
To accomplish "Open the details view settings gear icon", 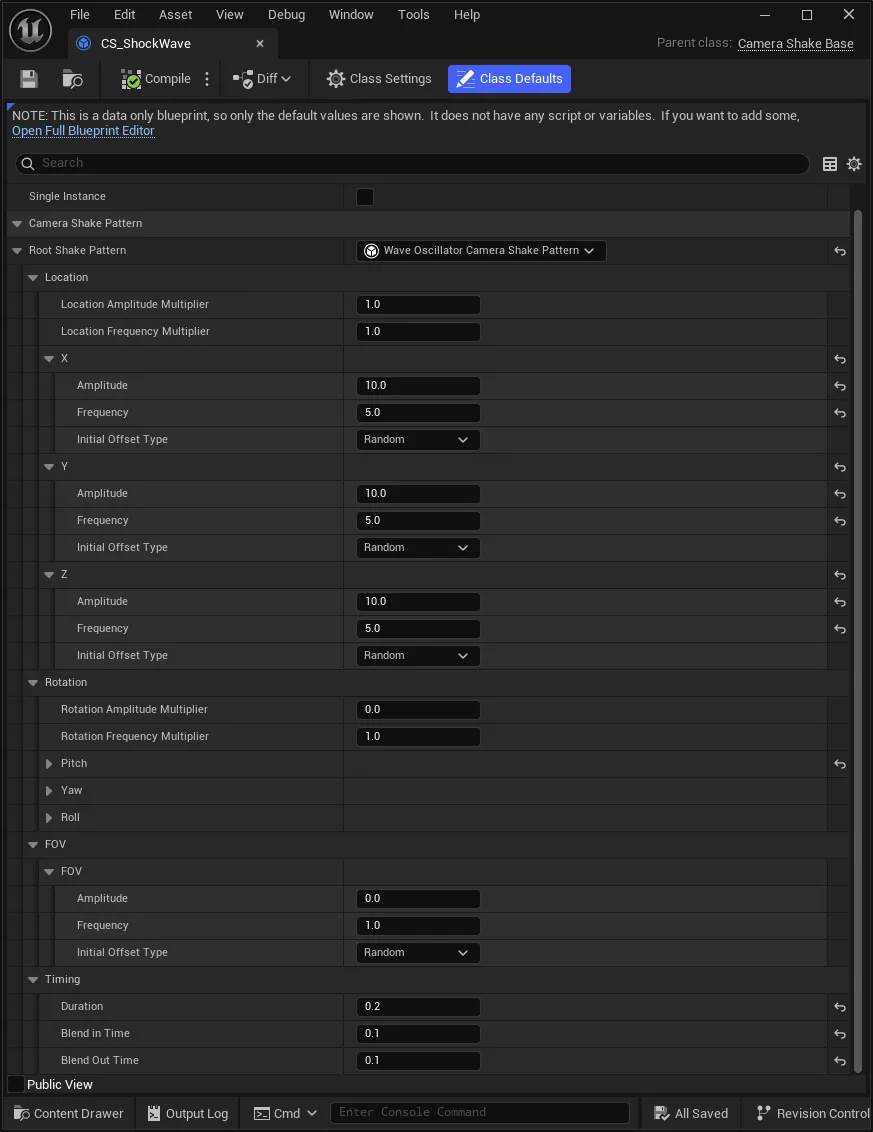I will (x=854, y=164).
